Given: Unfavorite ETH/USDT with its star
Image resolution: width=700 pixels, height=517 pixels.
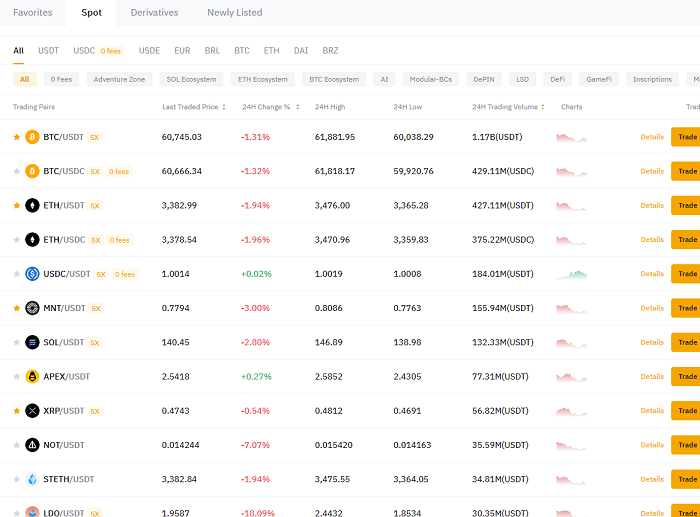Looking at the screenshot, I should pos(17,205).
